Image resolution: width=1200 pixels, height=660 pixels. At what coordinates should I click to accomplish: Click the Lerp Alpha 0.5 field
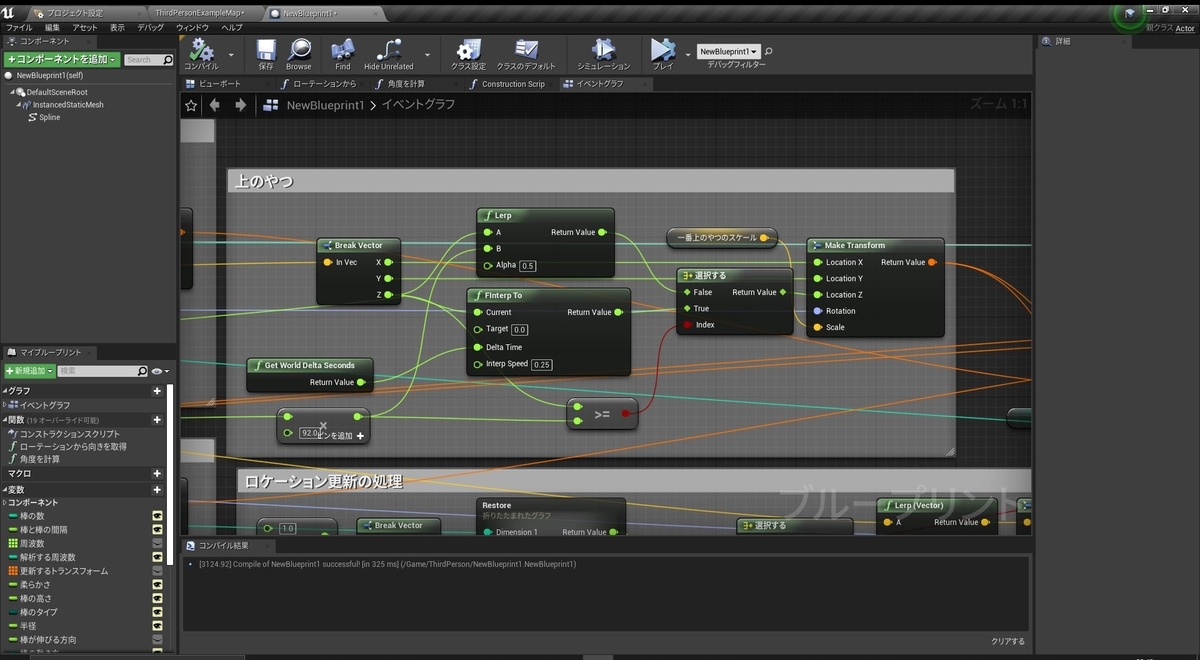pyautogui.click(x=528, y=266)
